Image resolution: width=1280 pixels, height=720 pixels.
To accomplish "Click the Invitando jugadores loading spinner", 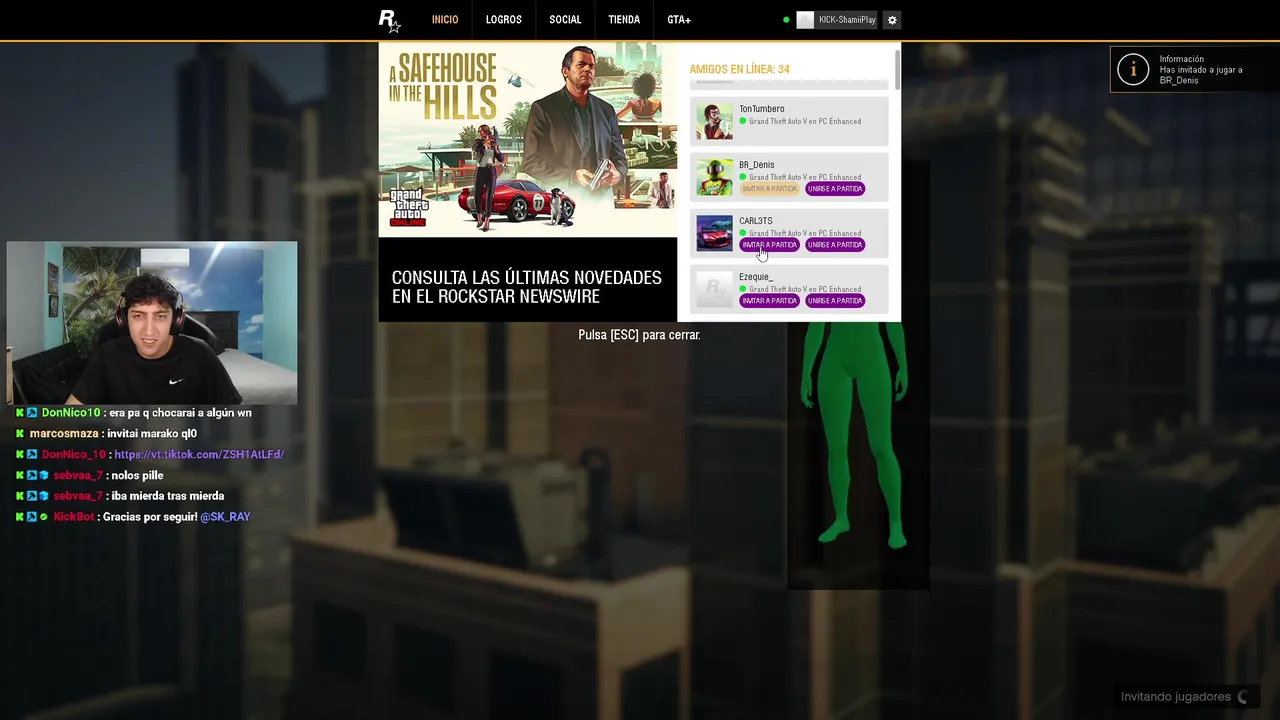I will click(x=1243, y=697).
